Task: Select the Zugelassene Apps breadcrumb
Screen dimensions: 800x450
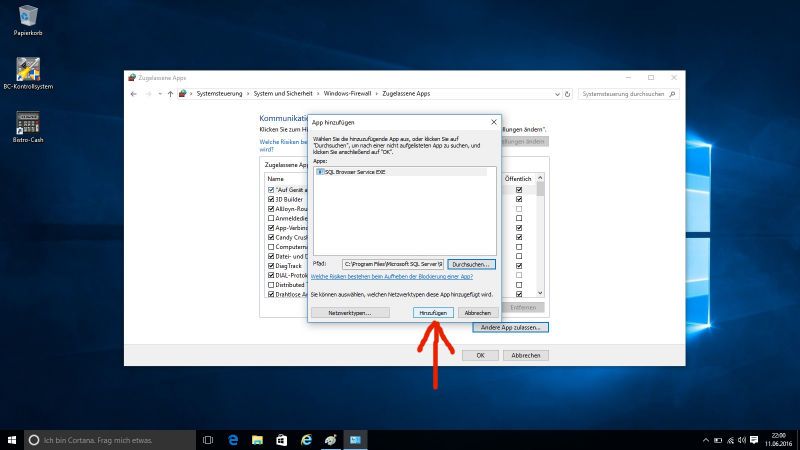Action: [406, 94]
